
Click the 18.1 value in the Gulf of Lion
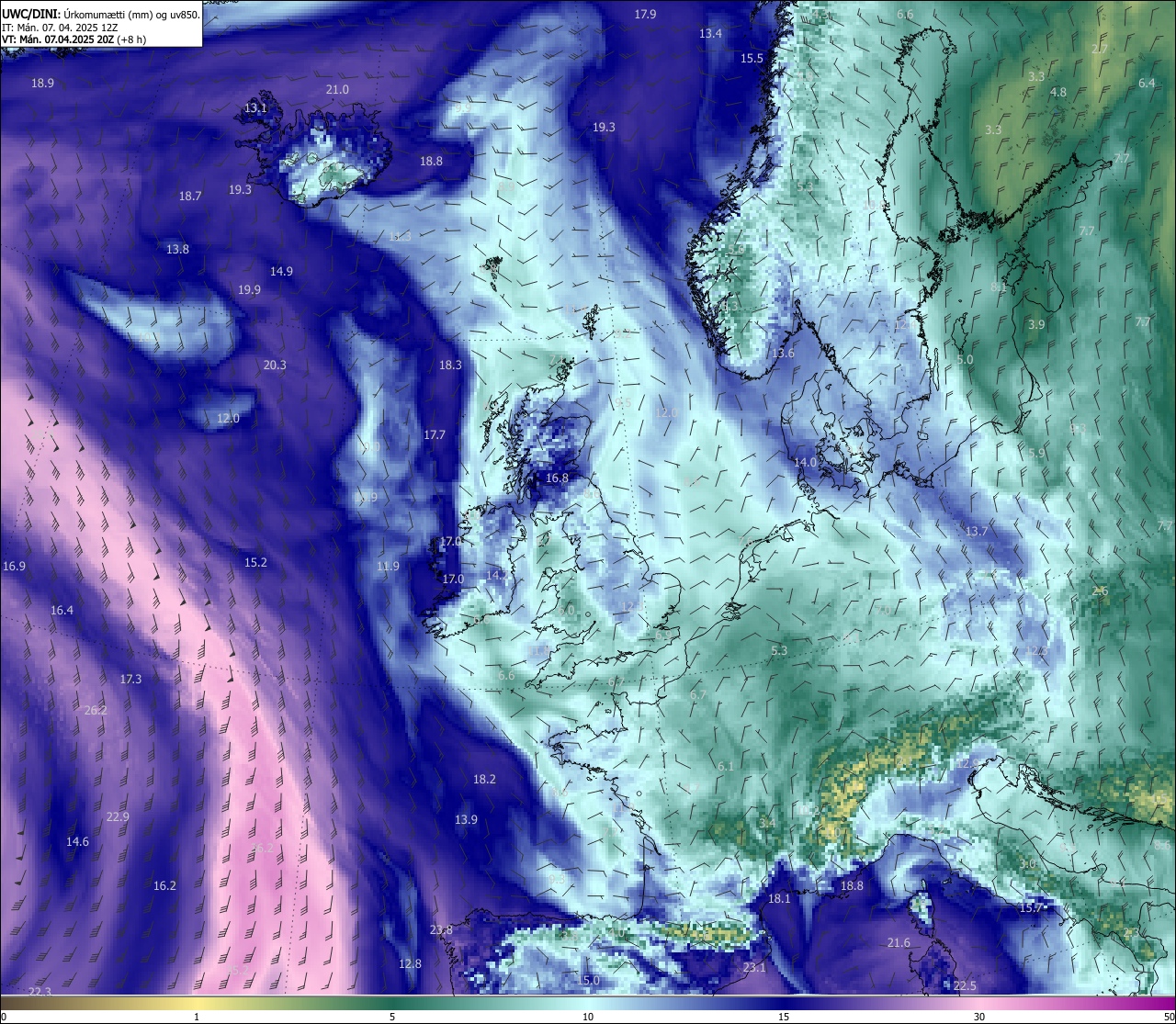pyautogui.click(x=779, y=898)
